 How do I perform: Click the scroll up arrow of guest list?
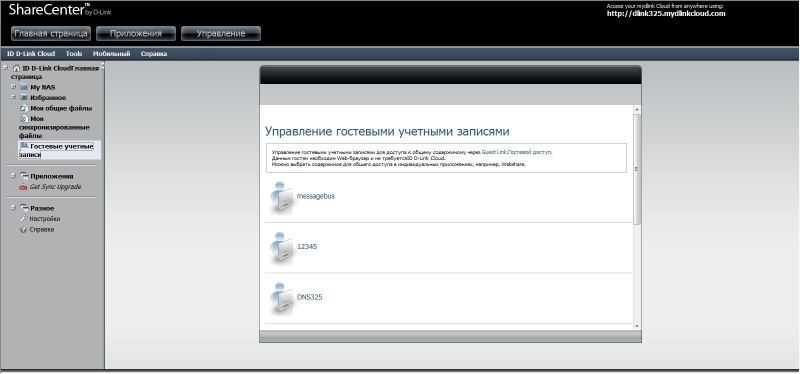pos(636,110)
